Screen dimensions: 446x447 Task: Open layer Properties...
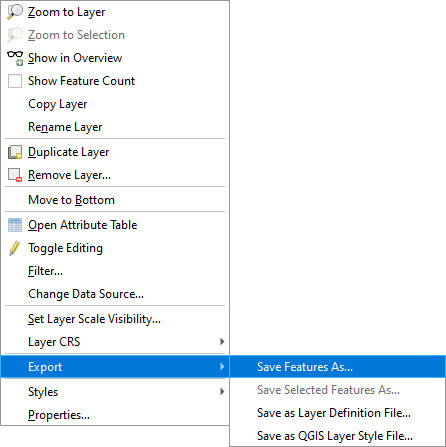(x=115, y=415)
